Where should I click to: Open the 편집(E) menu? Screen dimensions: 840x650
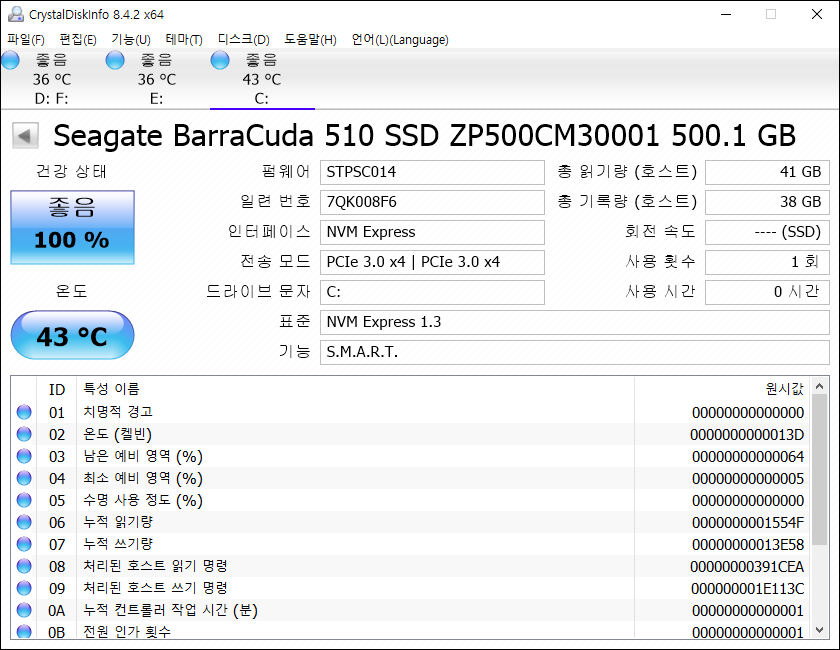(78, 40)
